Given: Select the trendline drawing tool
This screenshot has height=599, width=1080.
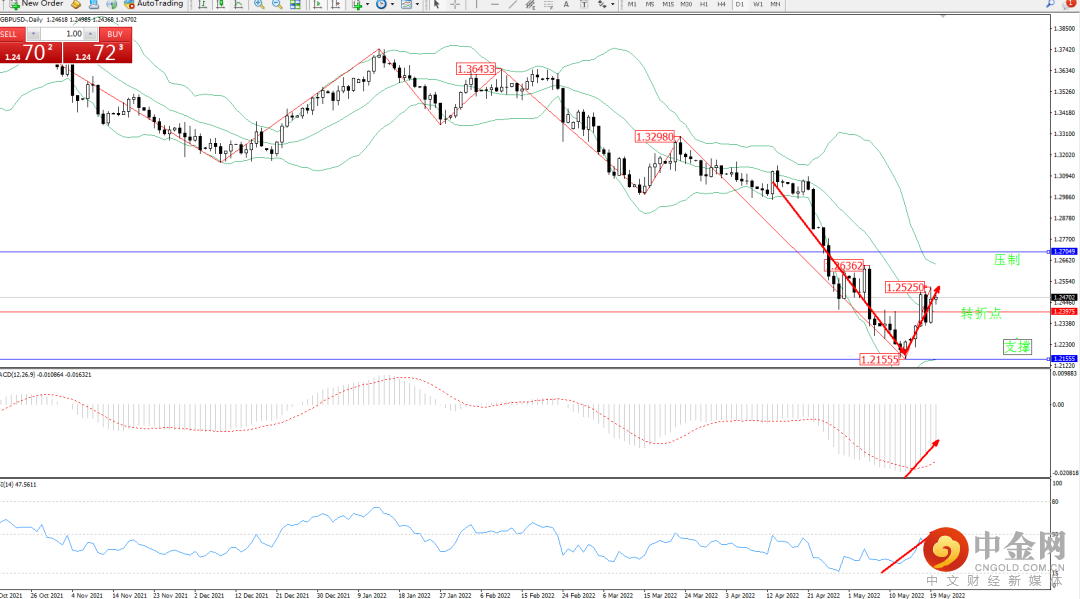Looking at the screenshot, I should pyautogui.click(x=512, y=4).
